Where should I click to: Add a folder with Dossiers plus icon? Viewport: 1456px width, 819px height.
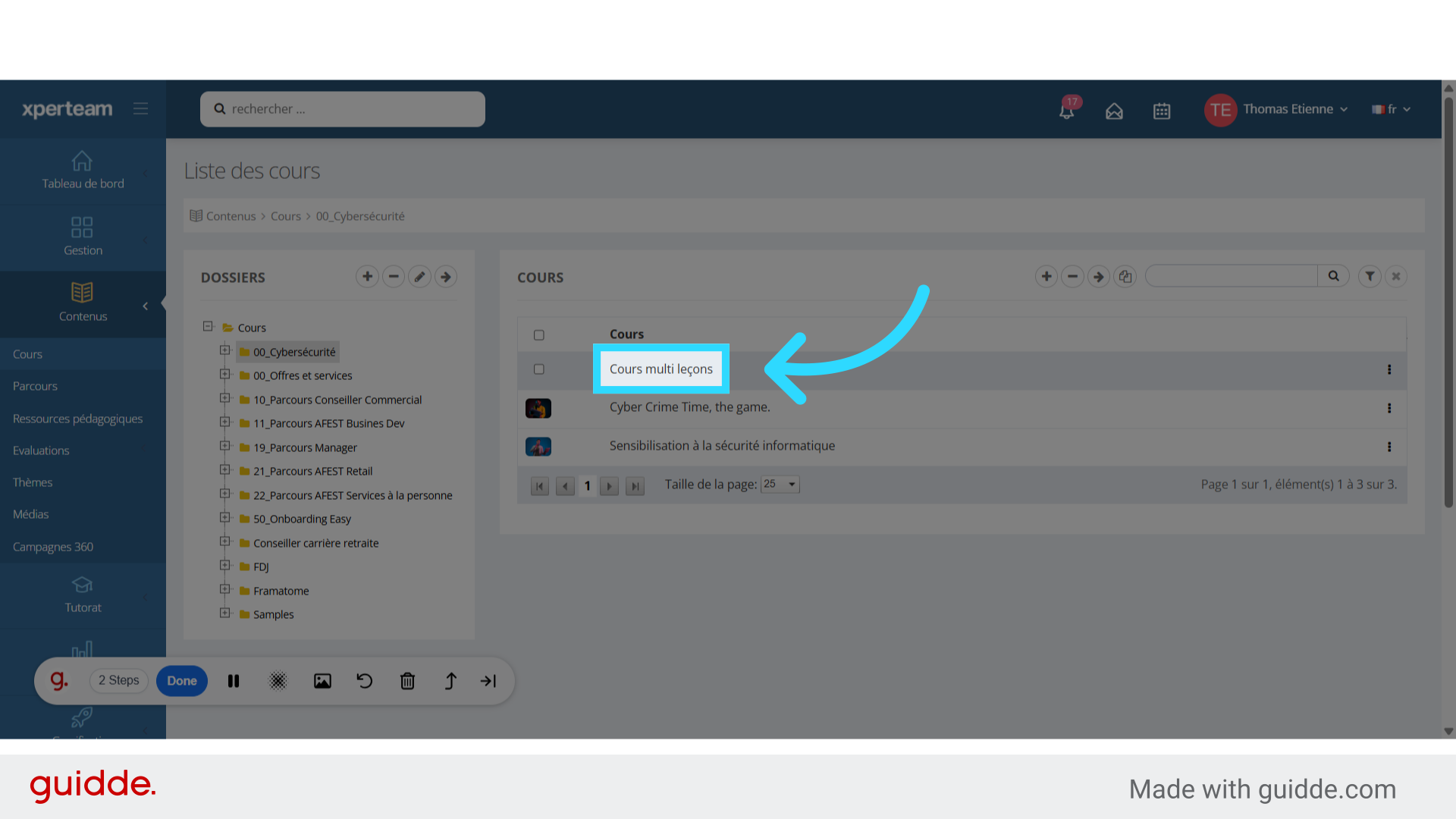tap(367, 277)
